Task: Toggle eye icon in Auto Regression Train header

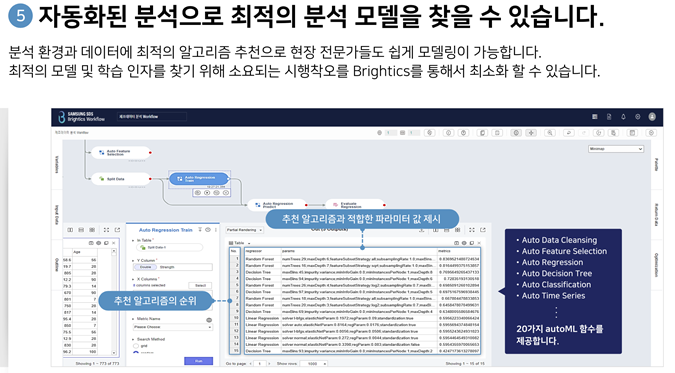Action: pos(208,230)
